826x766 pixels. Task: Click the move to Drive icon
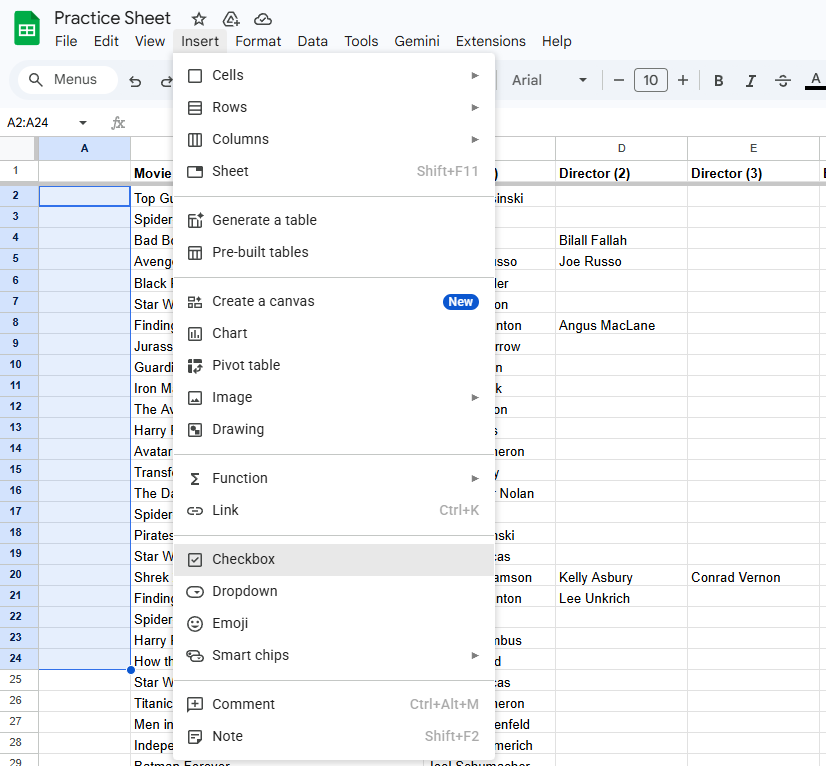[231, 19]
